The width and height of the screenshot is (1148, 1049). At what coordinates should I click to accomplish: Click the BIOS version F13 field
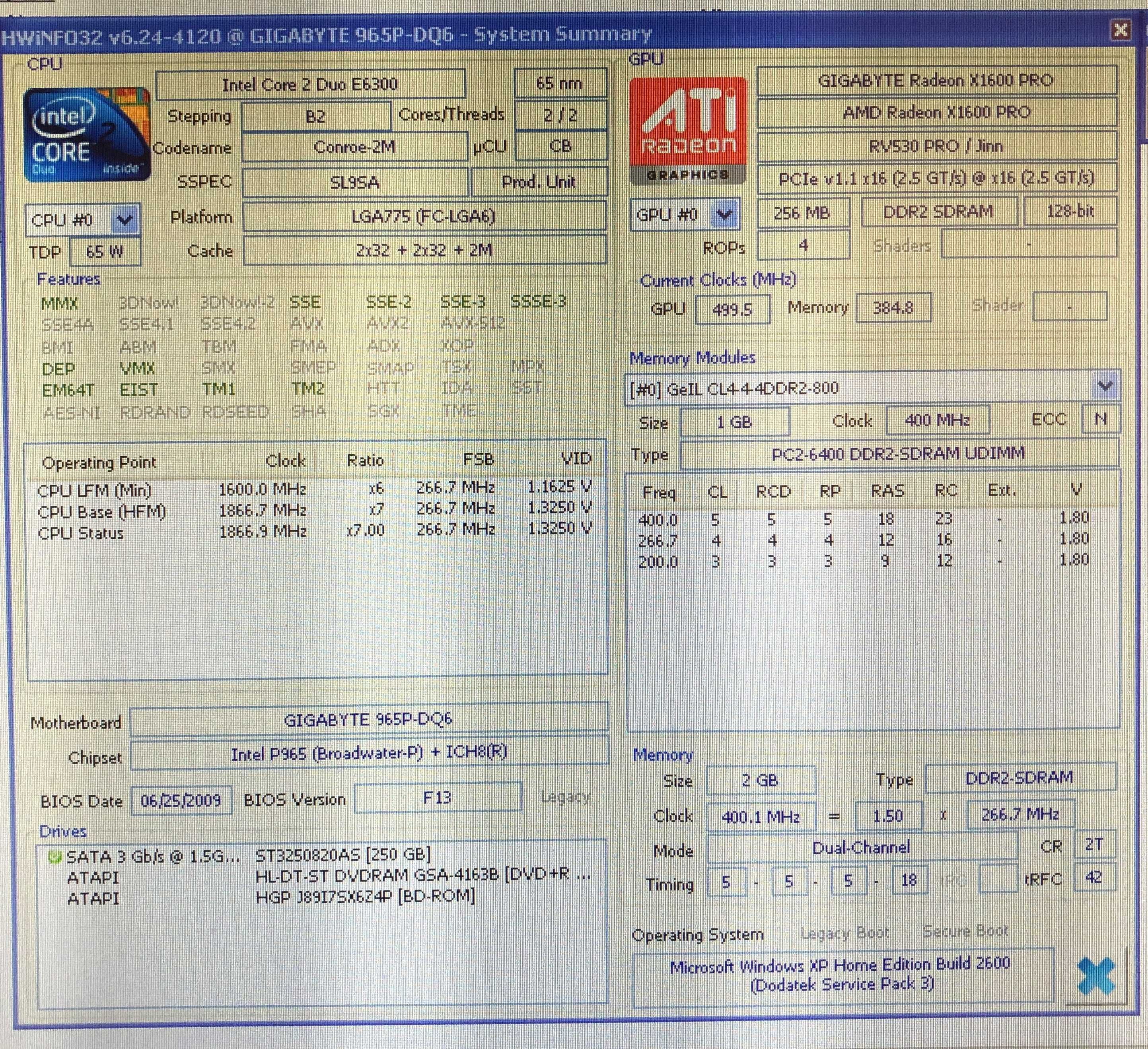(x=437, y=797)
